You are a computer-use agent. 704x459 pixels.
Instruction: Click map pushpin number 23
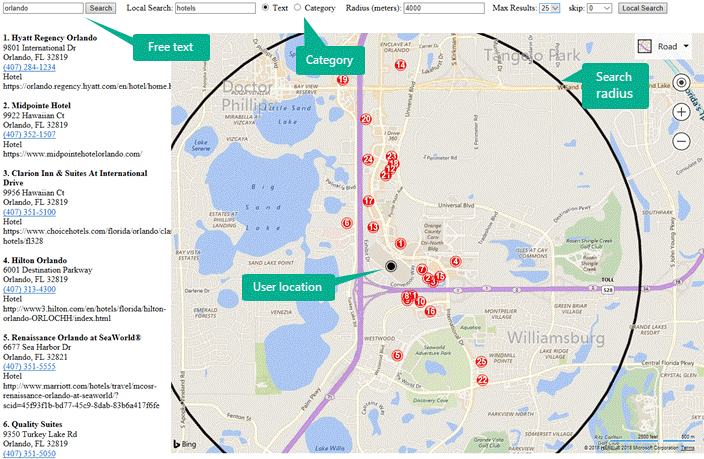(392, 156)
